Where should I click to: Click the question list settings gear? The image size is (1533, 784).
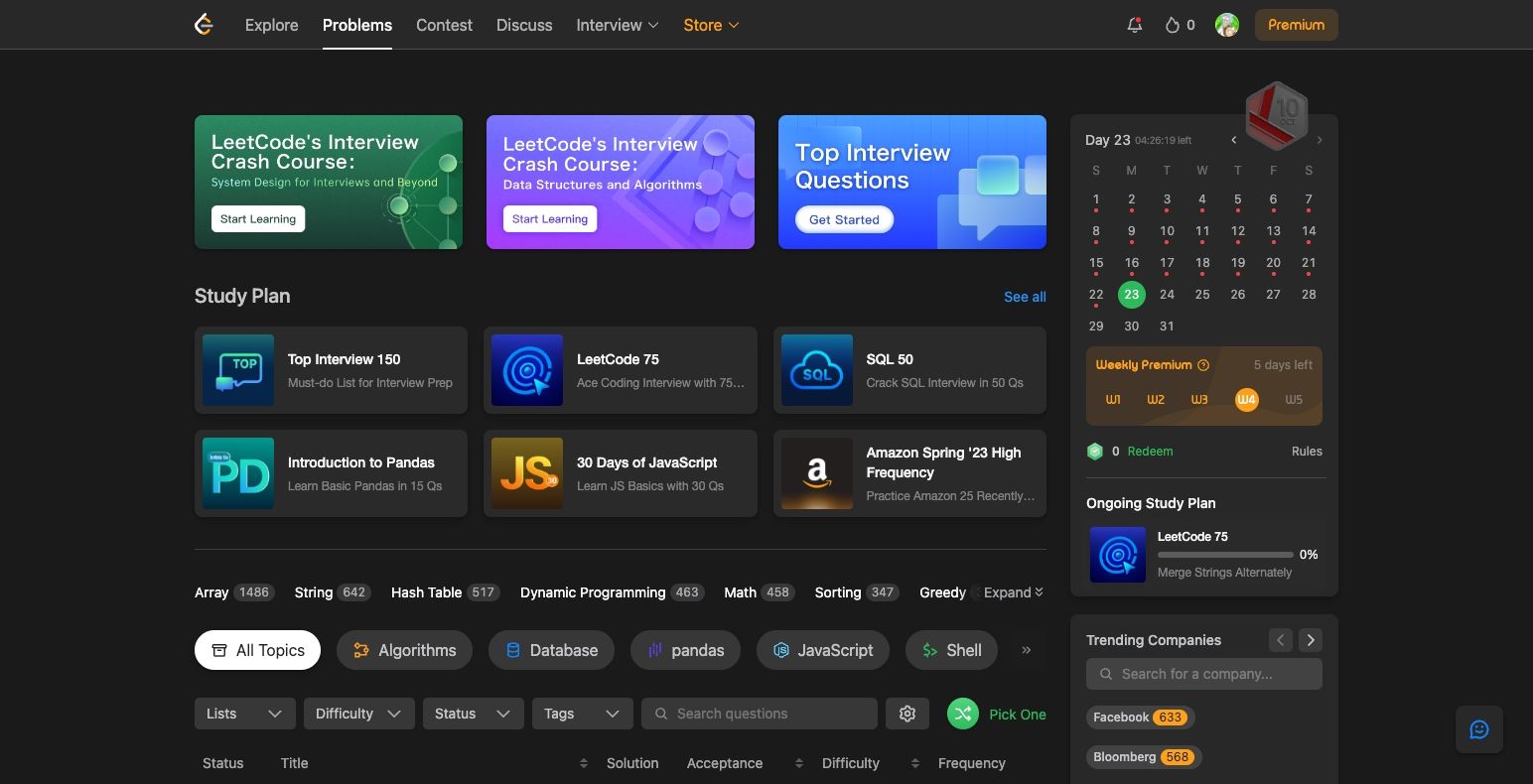click(x=906, y=714)
